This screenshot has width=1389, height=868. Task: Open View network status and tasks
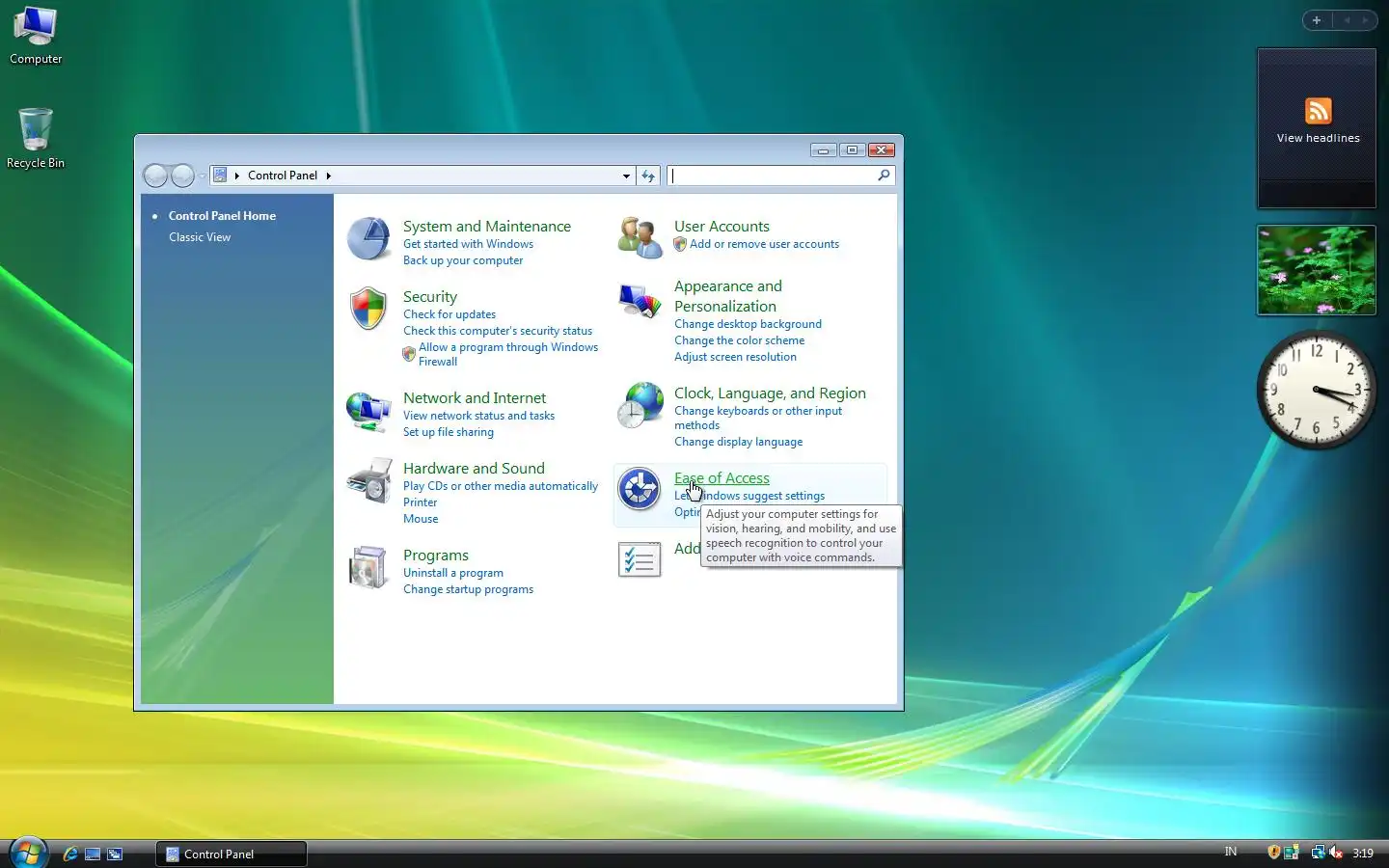point(478,416)
